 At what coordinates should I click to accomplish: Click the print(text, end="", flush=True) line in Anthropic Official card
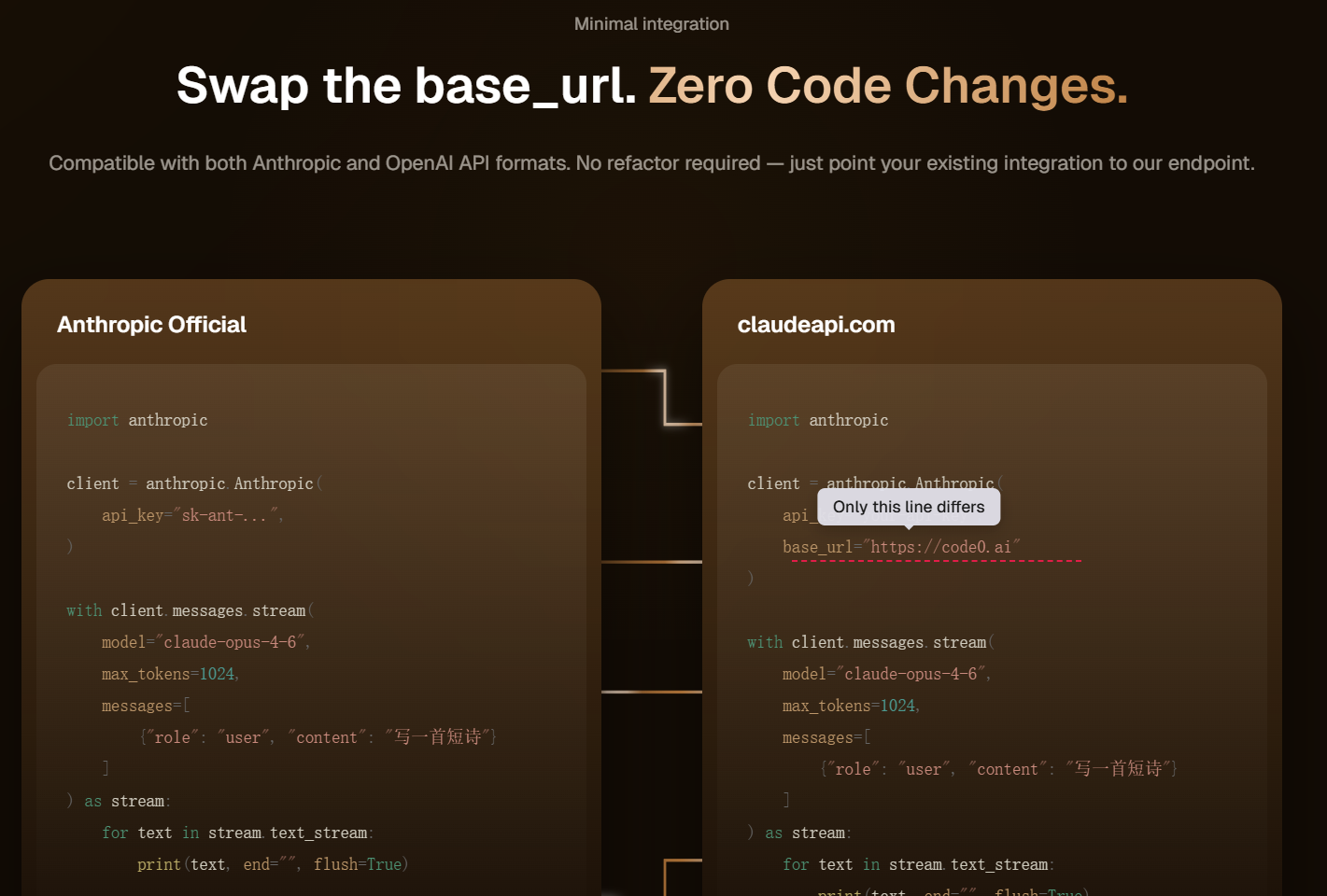(x=273, y=864)
